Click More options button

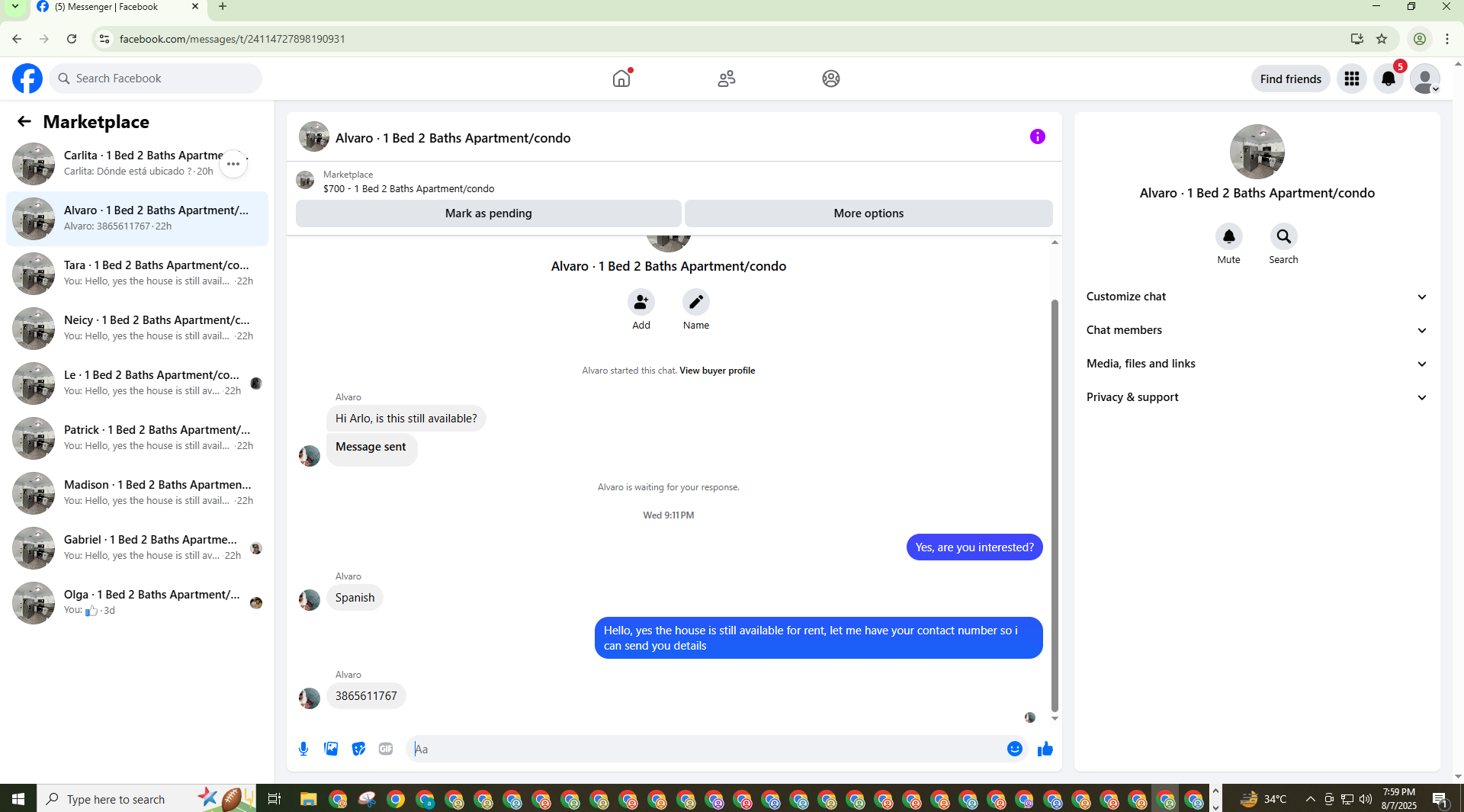tap(868, 213)
